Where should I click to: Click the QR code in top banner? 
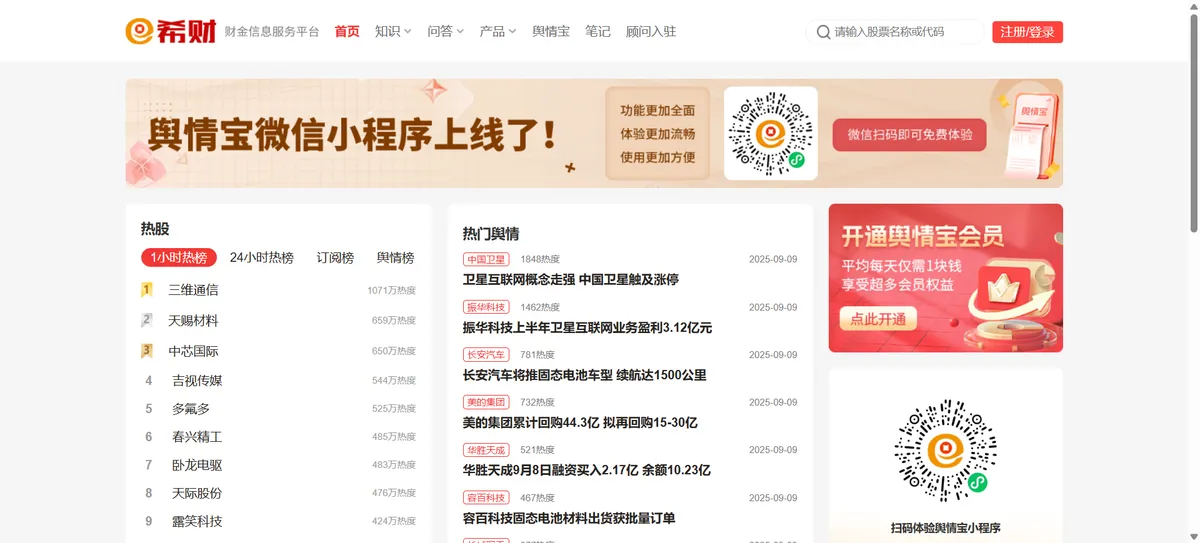pos(770,133)
